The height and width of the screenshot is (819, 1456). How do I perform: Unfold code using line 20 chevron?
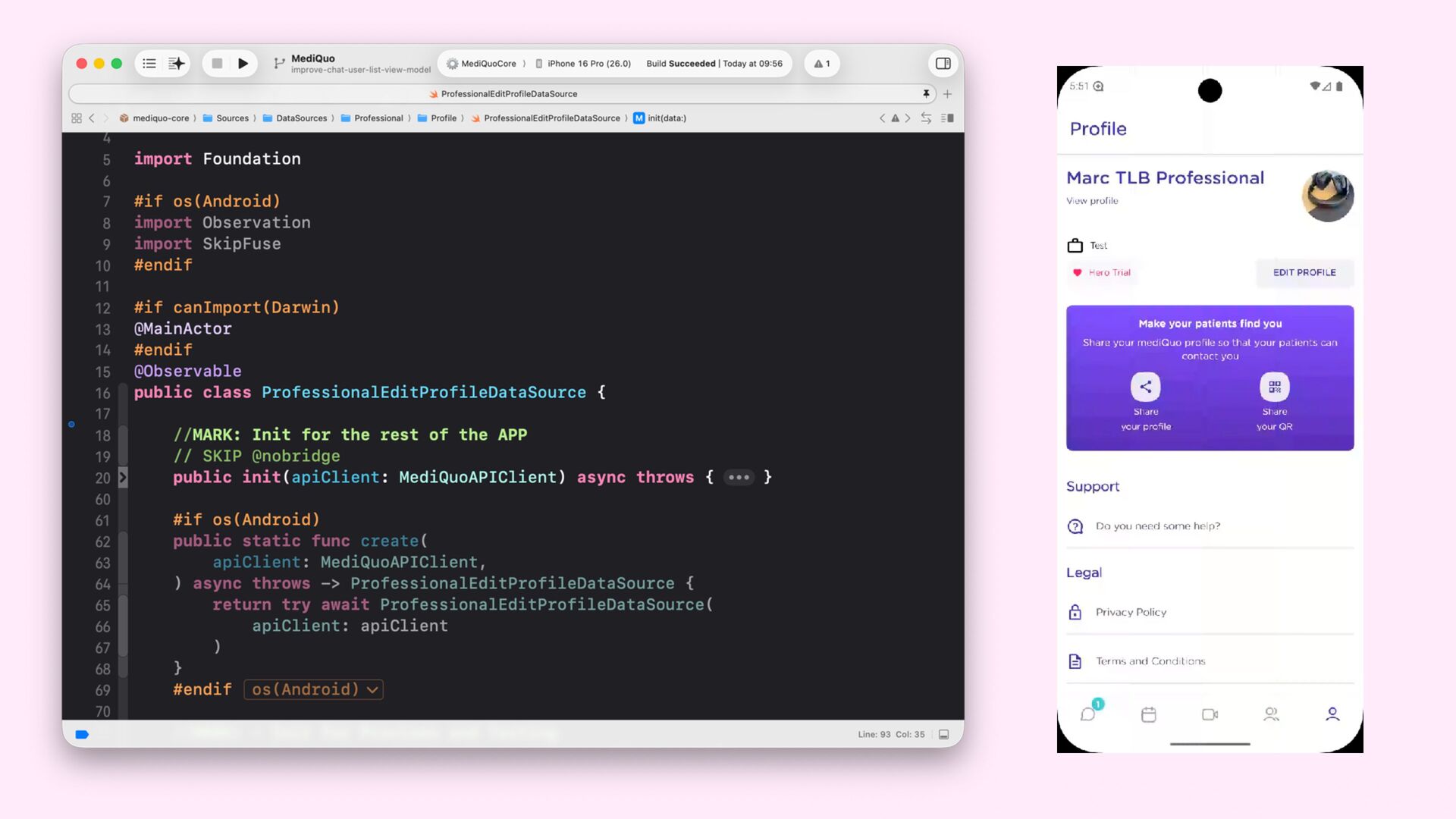pyautogui.click(x=123, y=478)
